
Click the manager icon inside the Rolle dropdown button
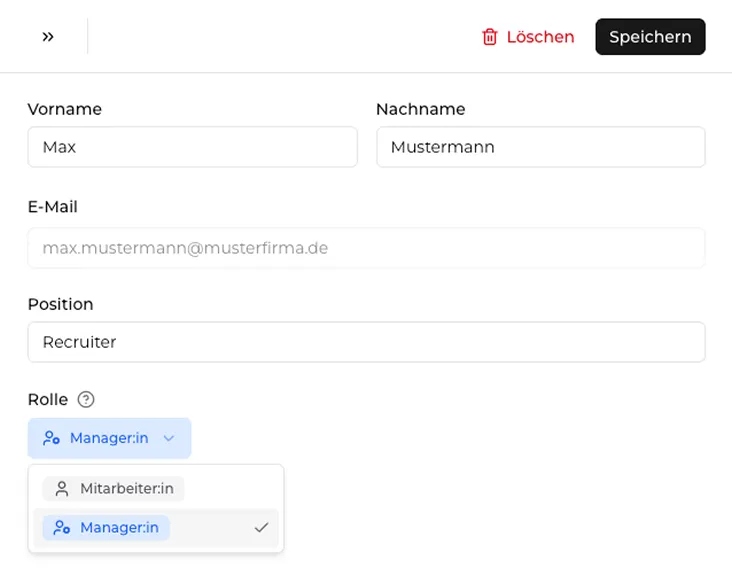coord(51,438)
